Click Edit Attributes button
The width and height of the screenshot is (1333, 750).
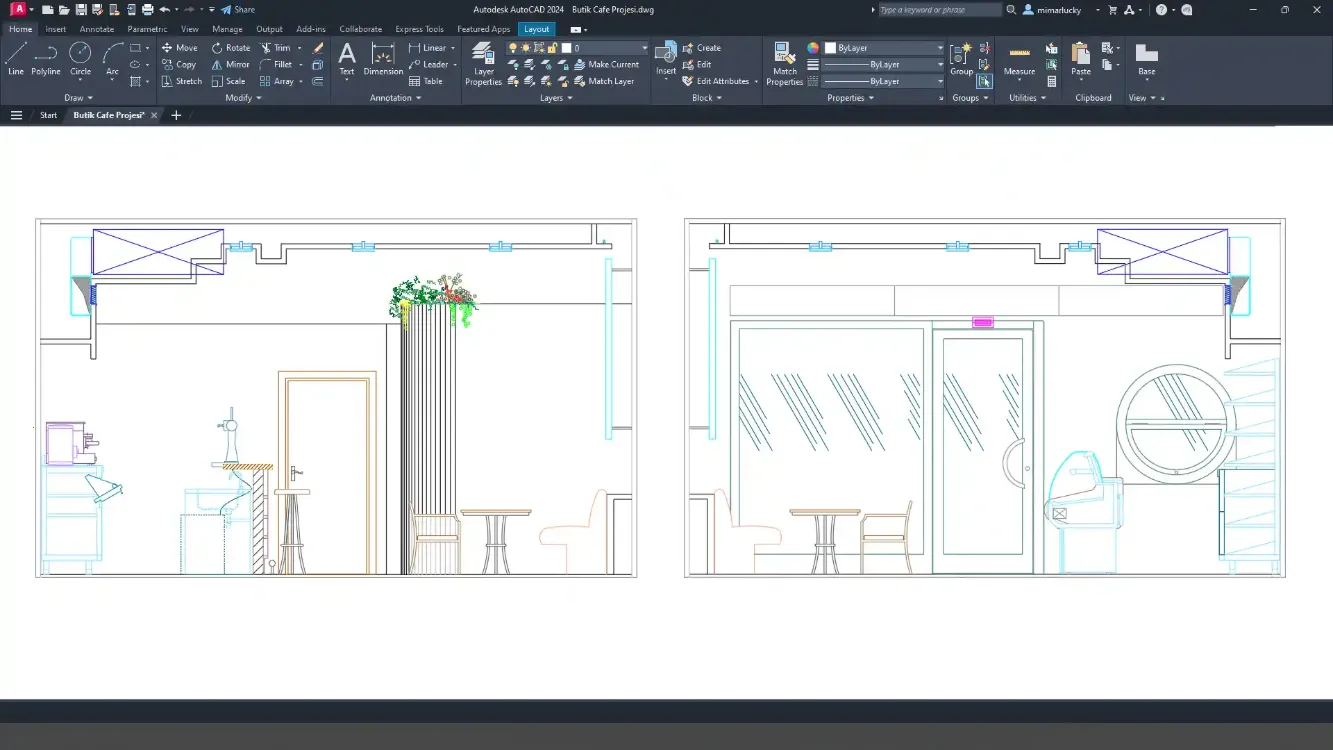[715, 82]
